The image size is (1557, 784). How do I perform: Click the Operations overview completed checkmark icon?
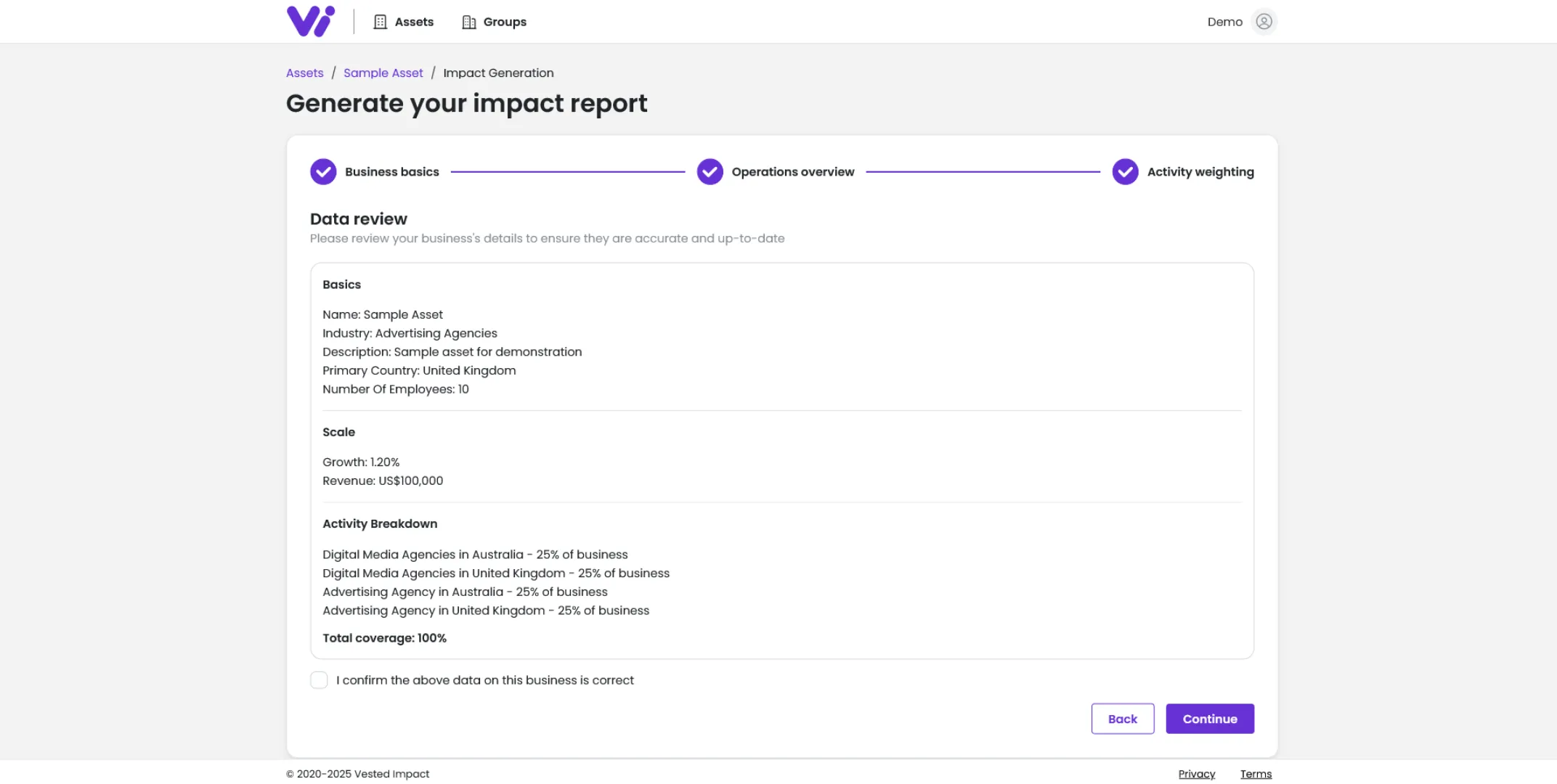(x=710, y=171)
